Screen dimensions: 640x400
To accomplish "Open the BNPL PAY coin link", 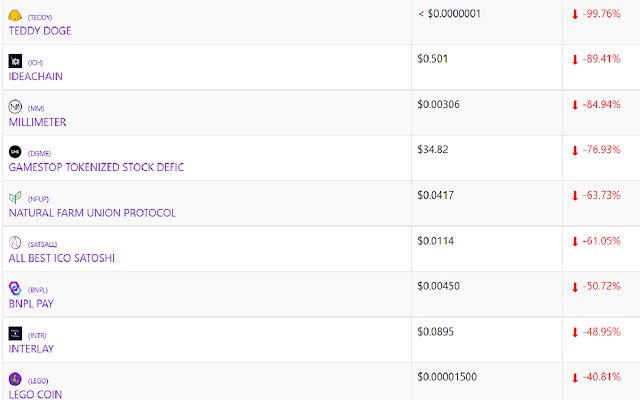I will (31, 304).
